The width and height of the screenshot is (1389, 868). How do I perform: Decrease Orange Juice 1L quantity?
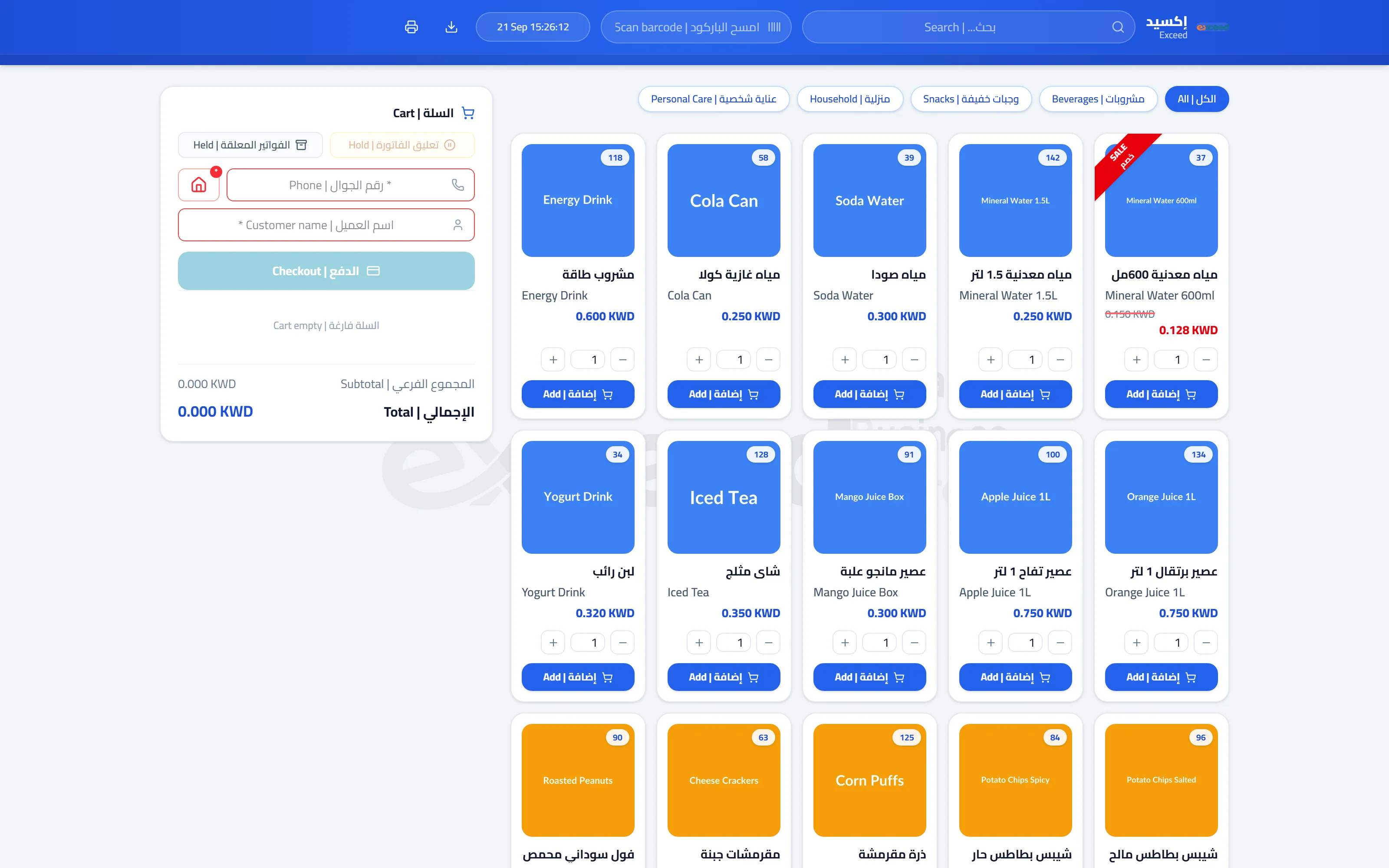[1206, 642]
